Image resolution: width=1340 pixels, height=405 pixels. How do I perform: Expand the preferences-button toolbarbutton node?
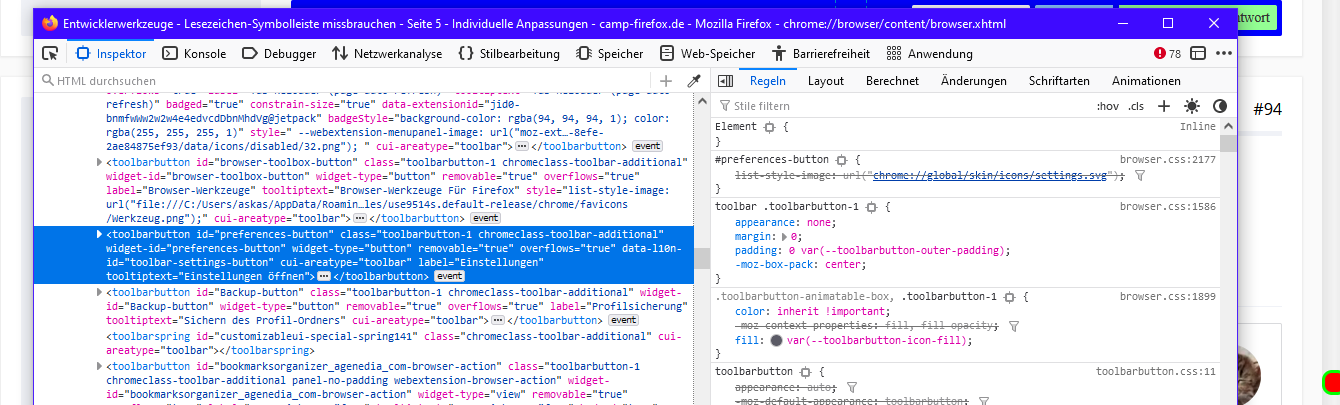[98, 234]
